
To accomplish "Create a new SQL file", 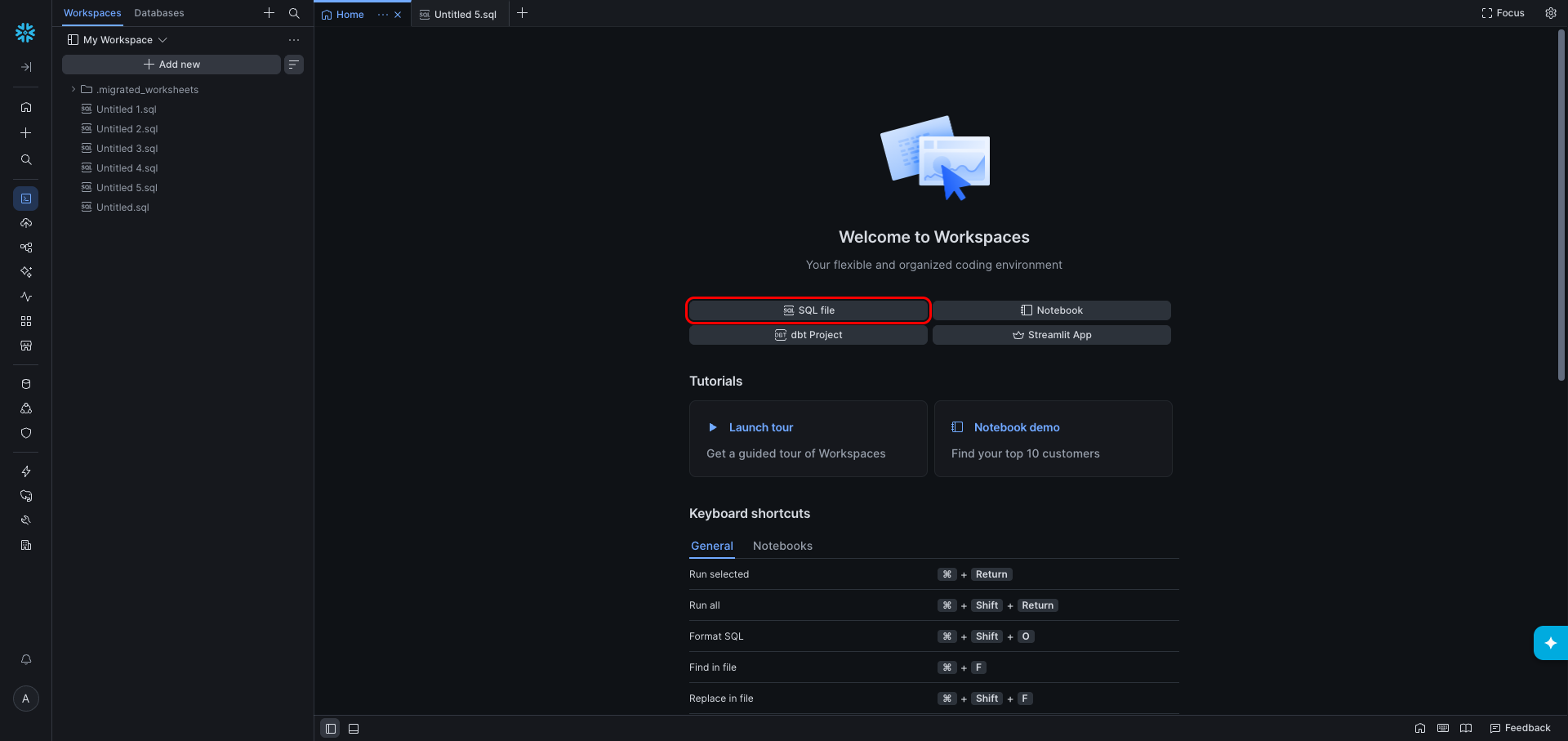I will click(x=808, y=310).
